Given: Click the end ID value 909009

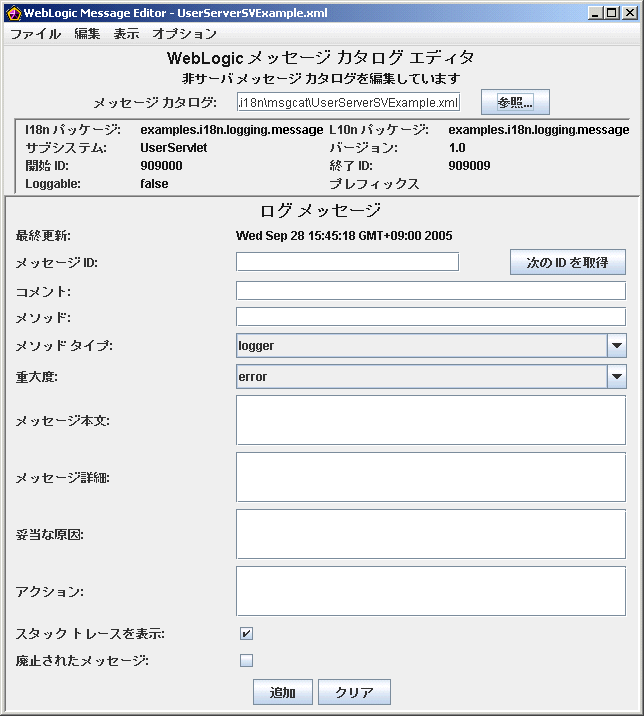Looking at the screenshot, I should (x=469, y=166).
